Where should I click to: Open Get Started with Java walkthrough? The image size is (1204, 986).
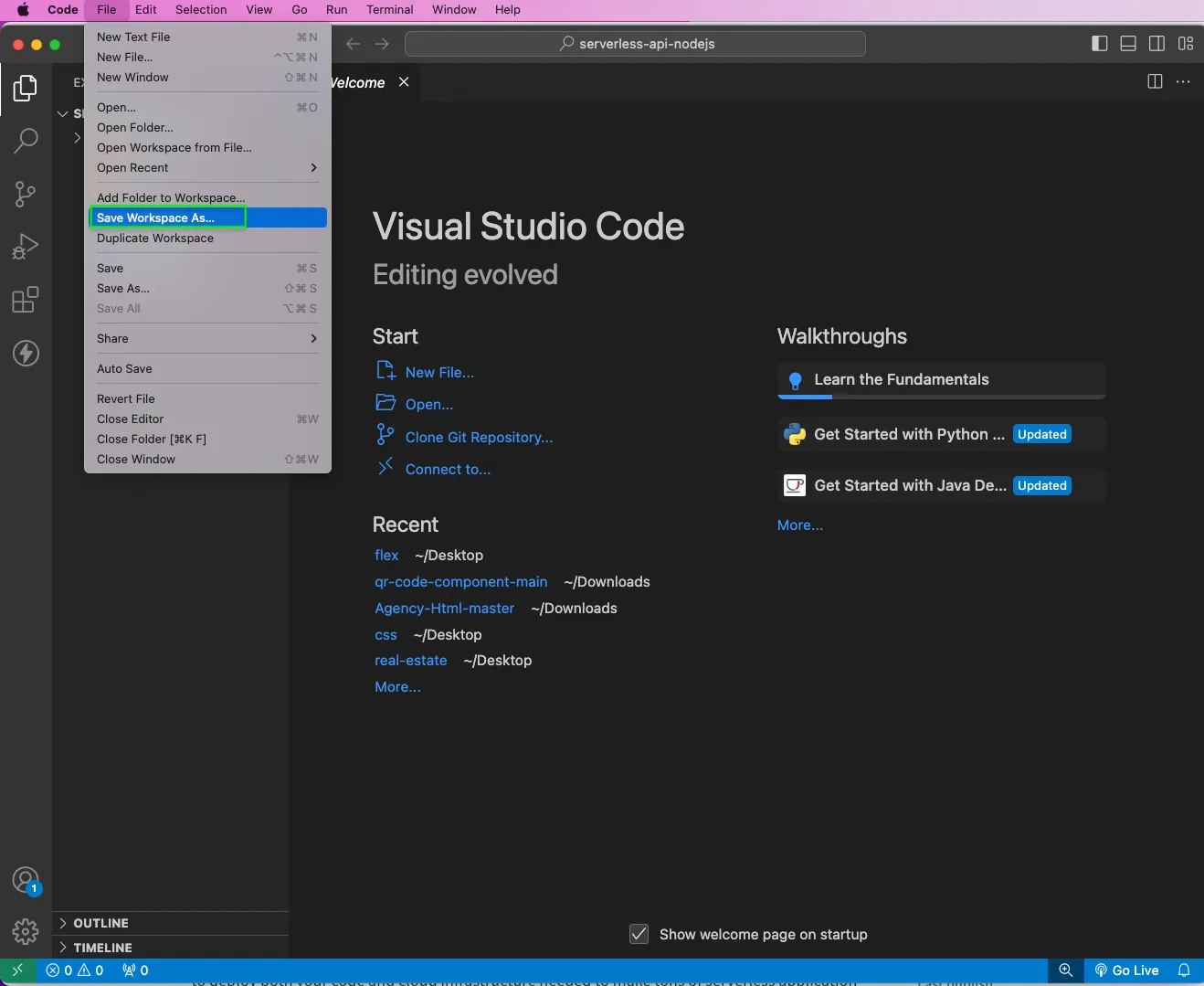(x=942, y=486)
